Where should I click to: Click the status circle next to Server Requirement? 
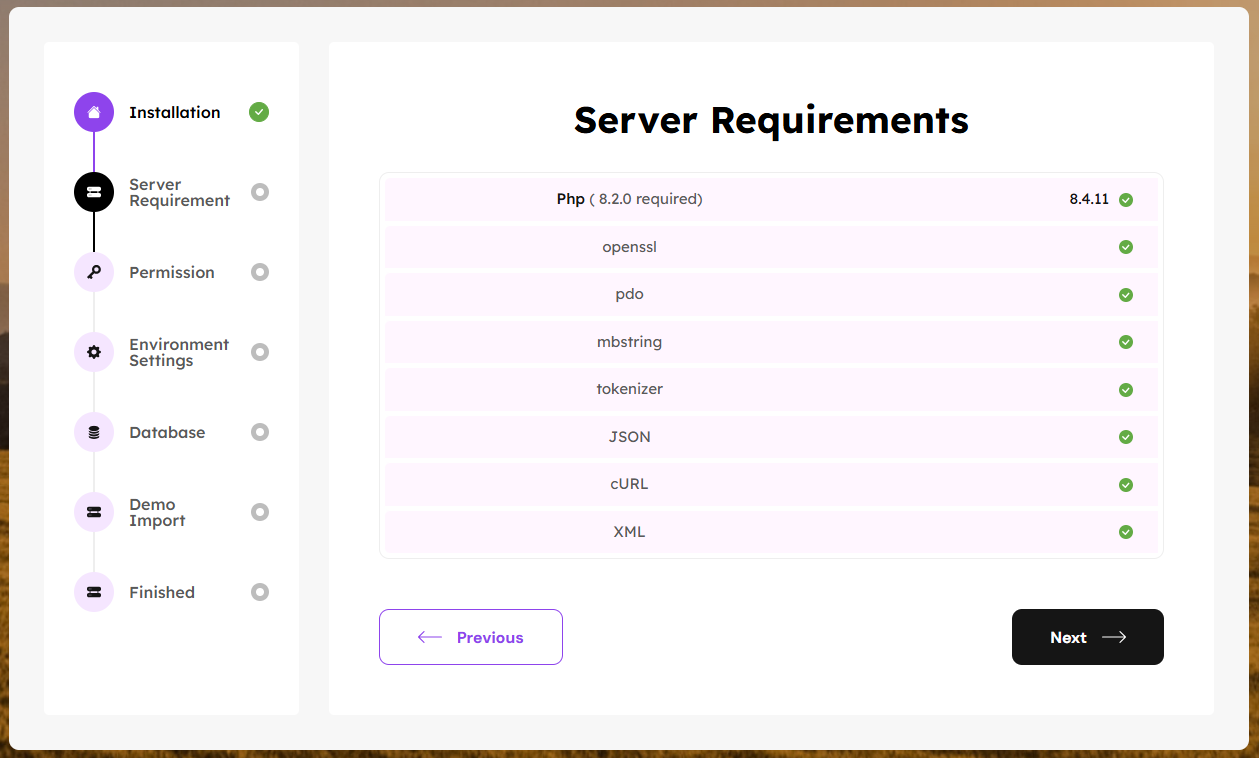click(x=260, y=192)
